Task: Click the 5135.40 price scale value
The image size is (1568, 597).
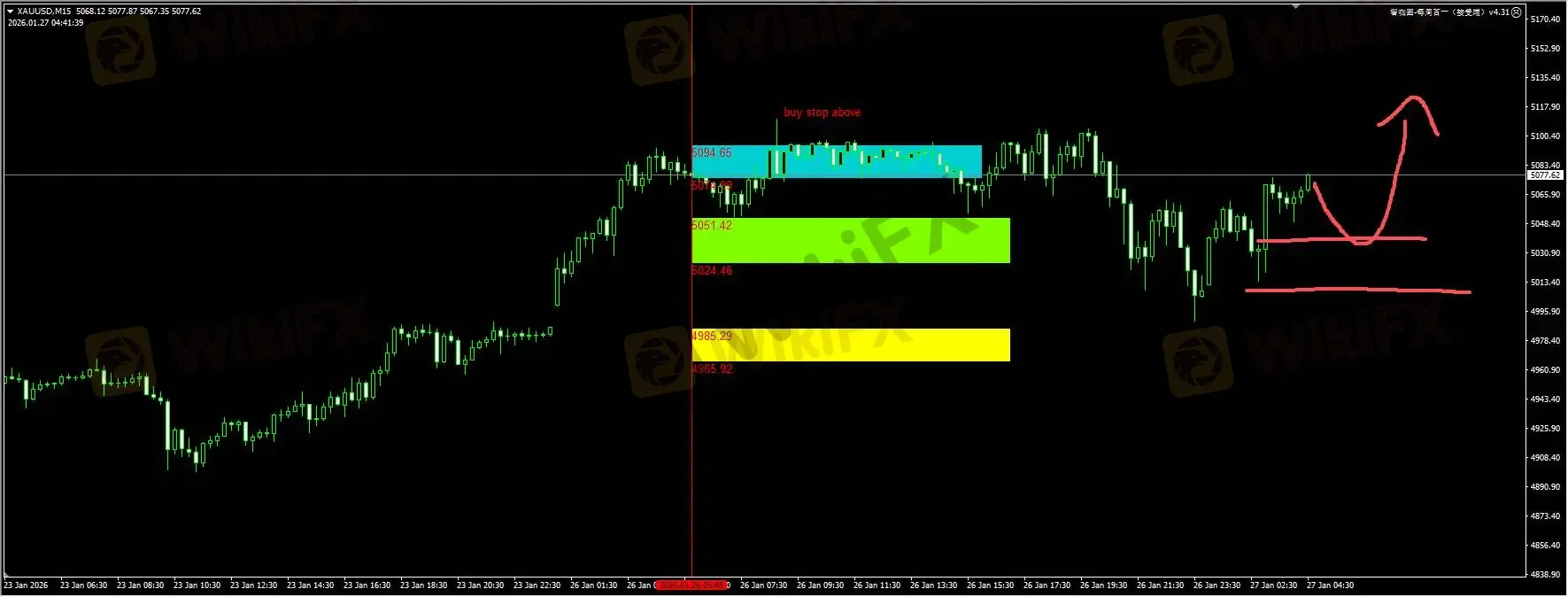Action: (x=1545, y=78)
